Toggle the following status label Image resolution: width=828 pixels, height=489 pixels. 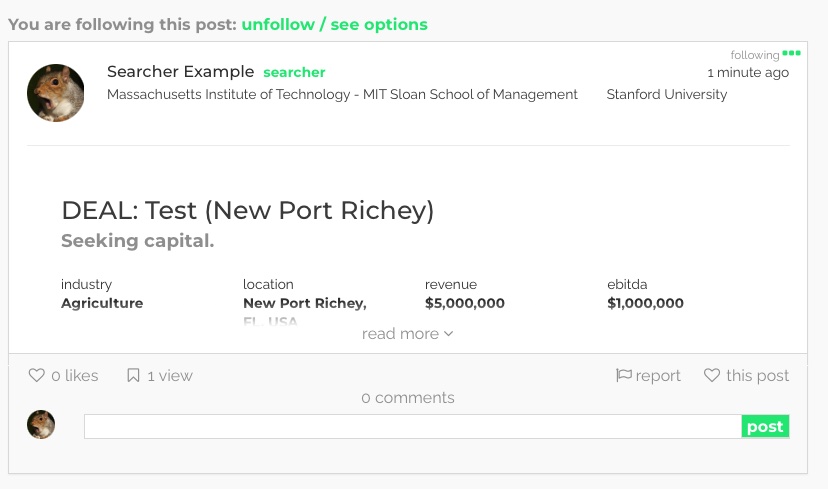click(754, 56)
